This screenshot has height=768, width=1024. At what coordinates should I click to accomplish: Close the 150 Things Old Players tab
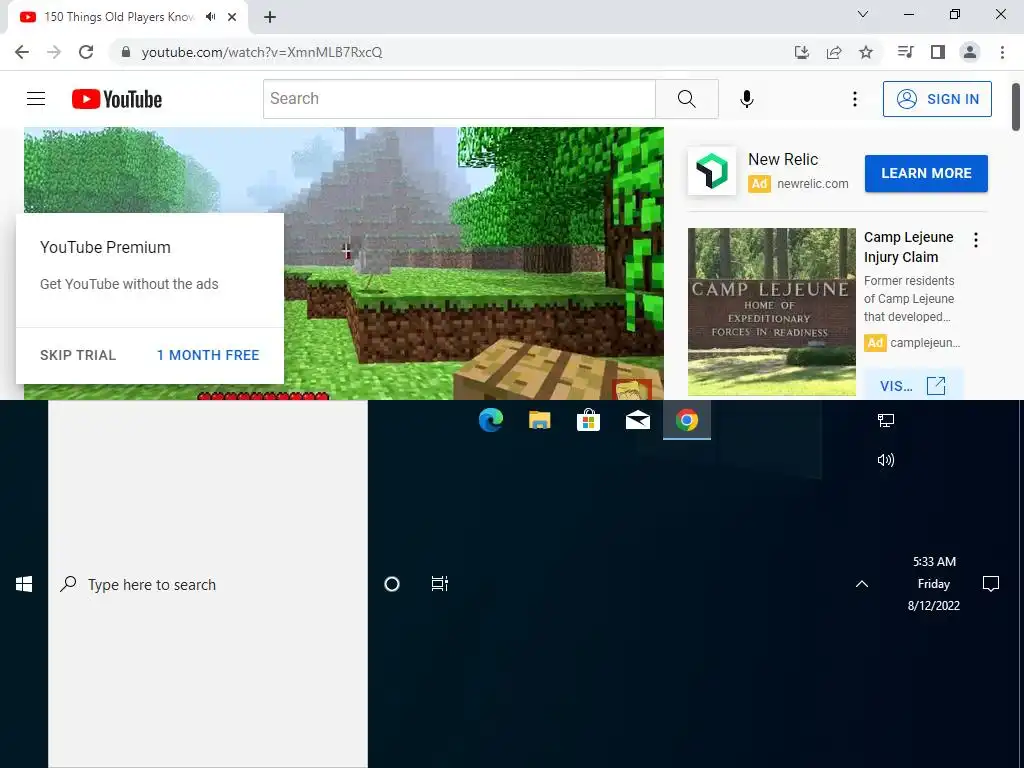232,17
